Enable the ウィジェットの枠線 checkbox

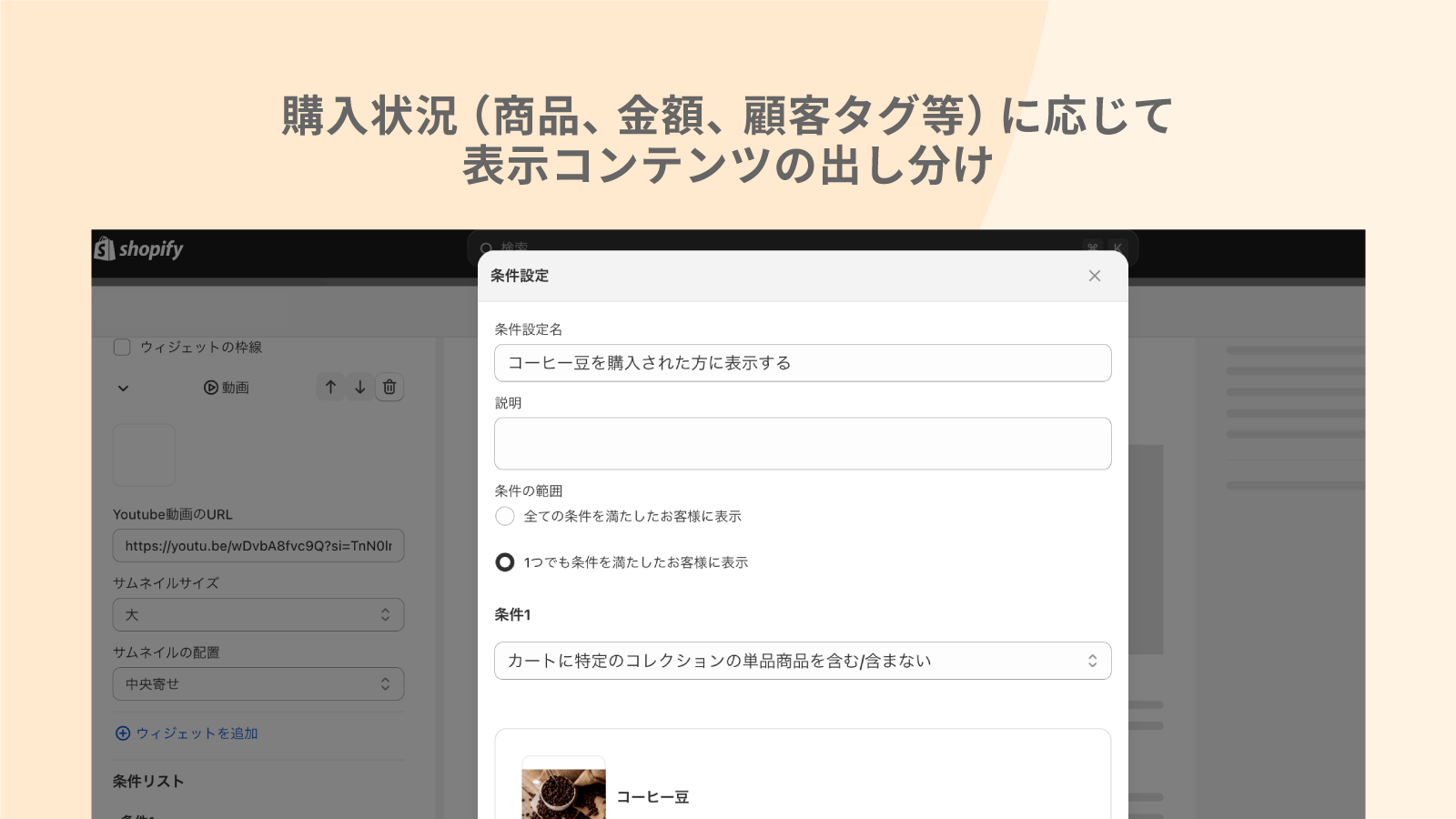pyautogui.click(x=121, y=347)
